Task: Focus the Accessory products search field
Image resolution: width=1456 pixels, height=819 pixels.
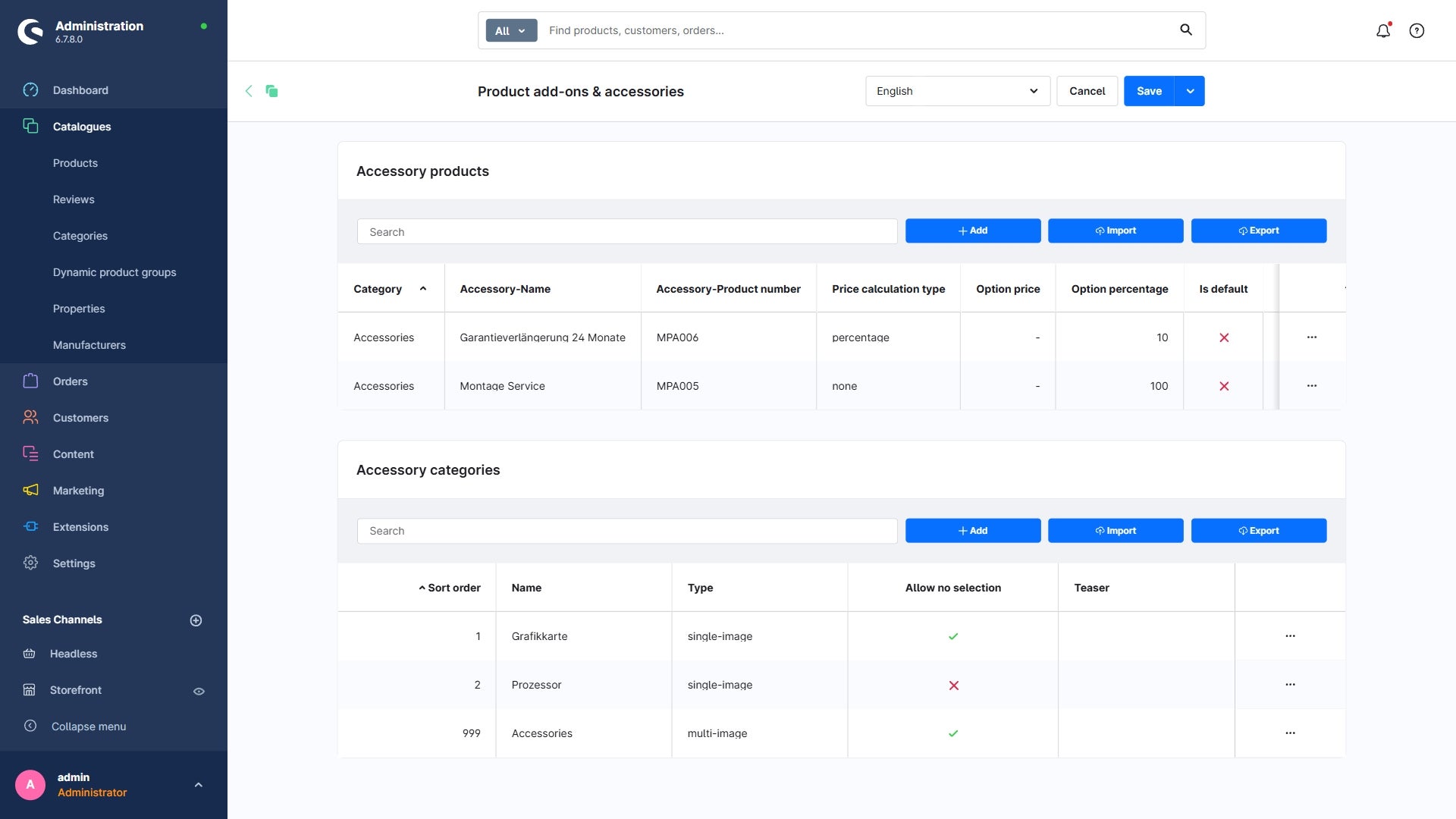Action: click(626, 232)
